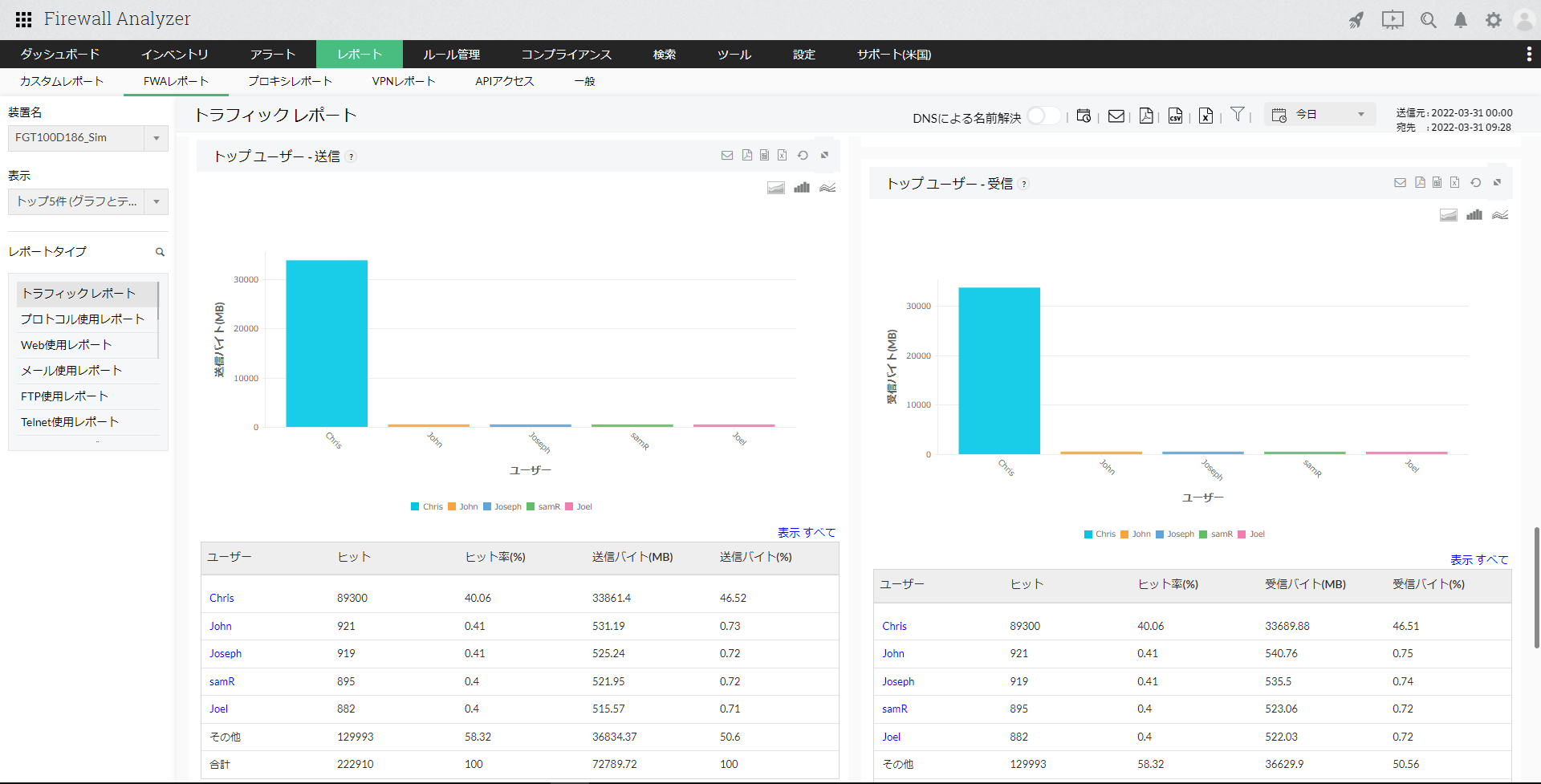
Task: Switch the sent users chart to bar view
Action: tap(801, 188)
